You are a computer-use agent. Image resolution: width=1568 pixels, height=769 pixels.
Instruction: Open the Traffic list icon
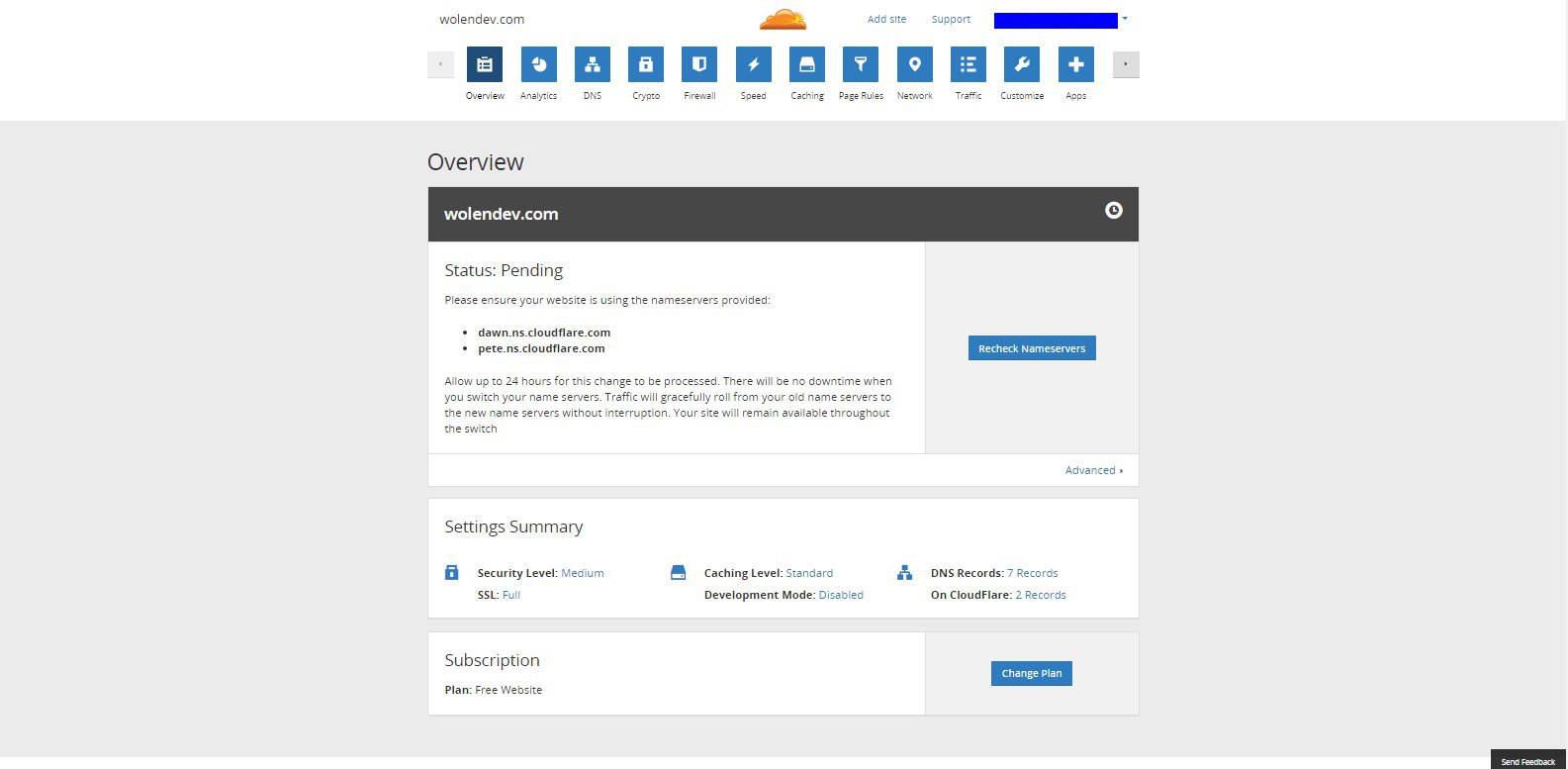coord(968,64)
